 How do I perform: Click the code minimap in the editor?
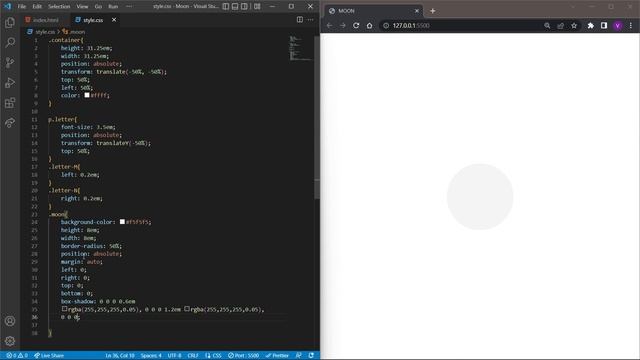point(300,48)
